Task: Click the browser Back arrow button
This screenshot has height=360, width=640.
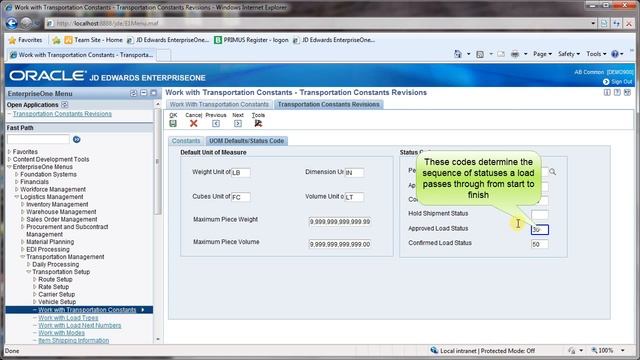Action: click(x=11, y=23)
